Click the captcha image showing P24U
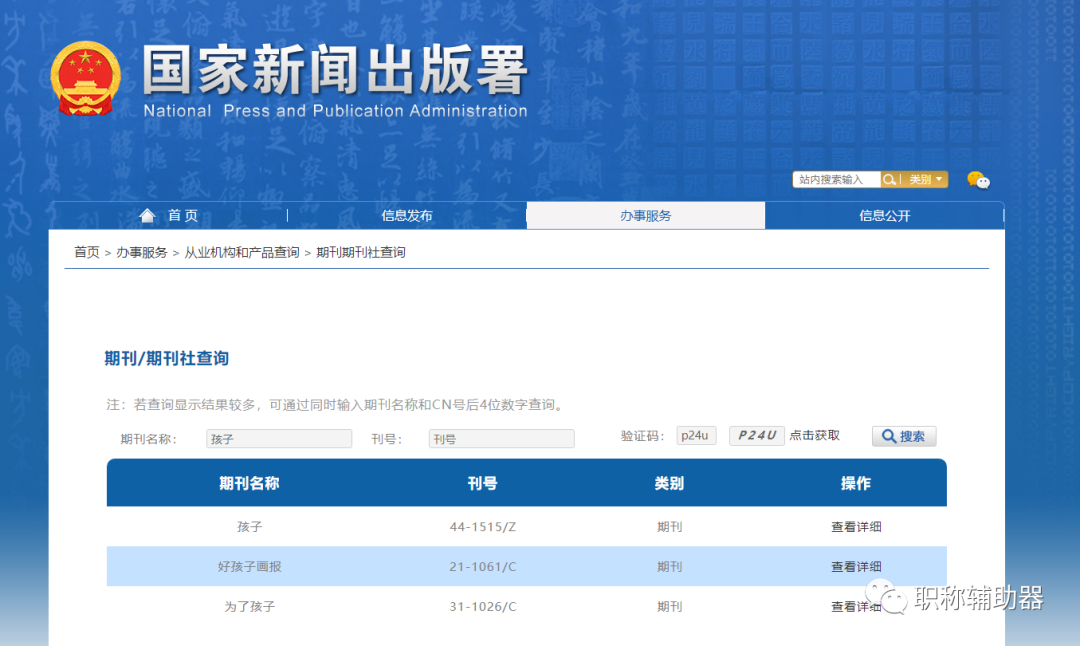Screen dimensions: 1080x646 tap(757, 436)
